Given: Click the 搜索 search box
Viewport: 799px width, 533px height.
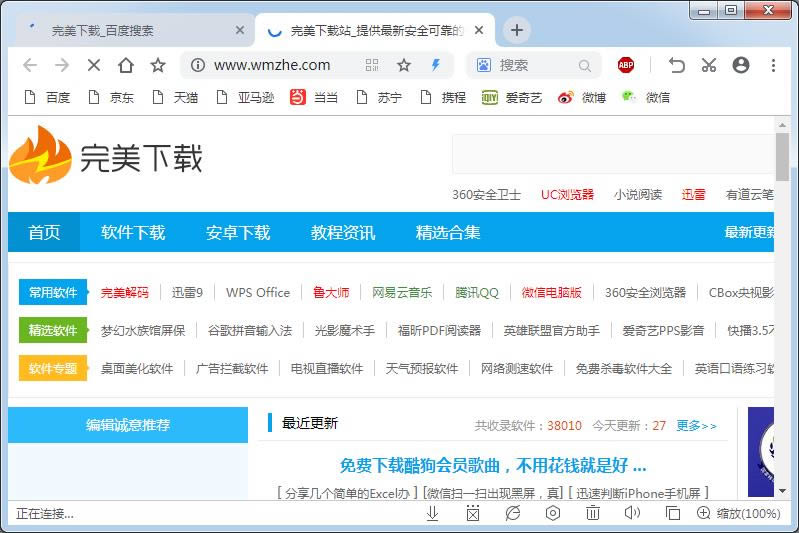Looking at the screenshot, I should point(535,65).
